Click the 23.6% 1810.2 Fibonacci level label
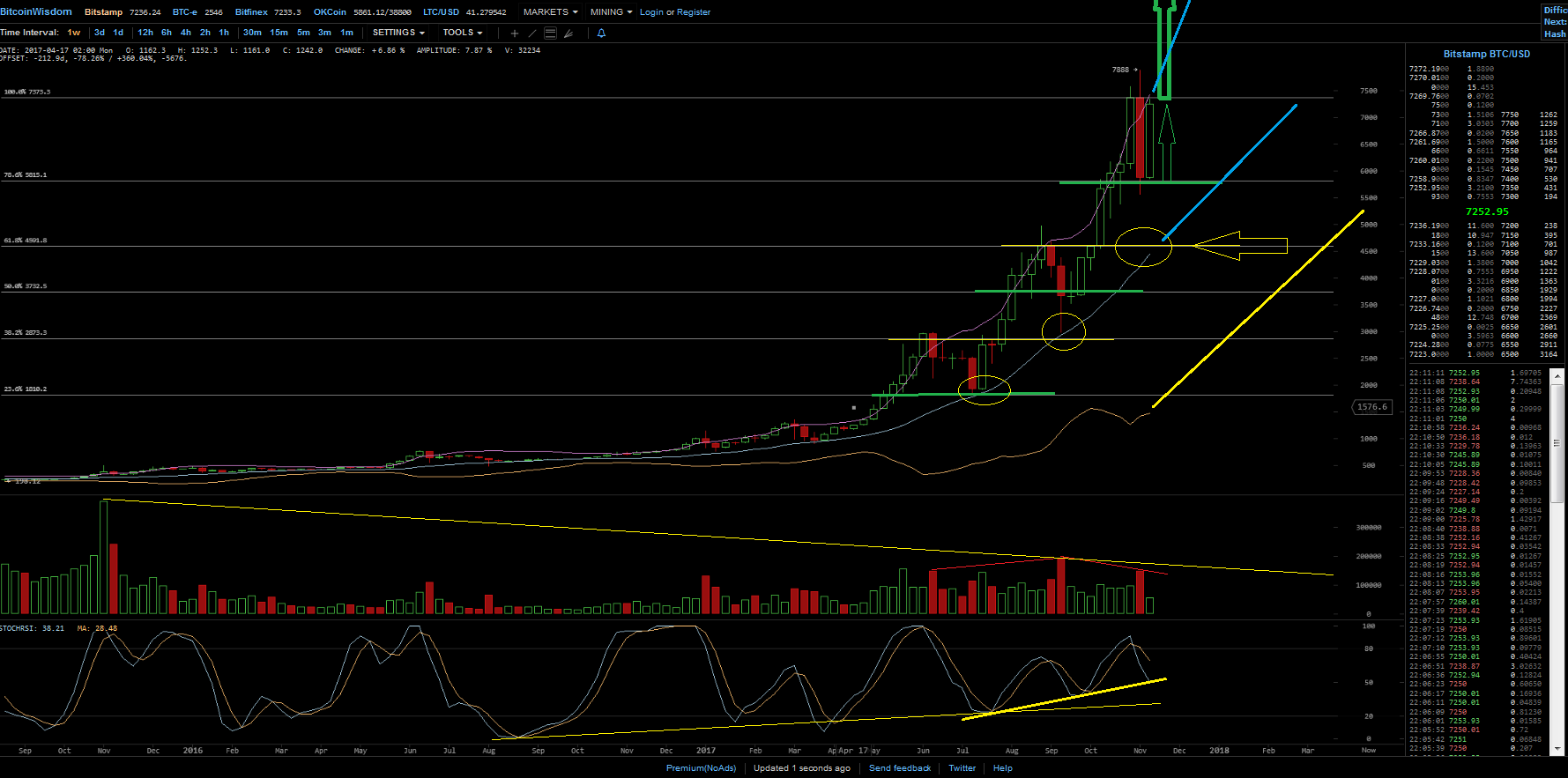Screen dimensions: 1568x778 coord(26,389)
